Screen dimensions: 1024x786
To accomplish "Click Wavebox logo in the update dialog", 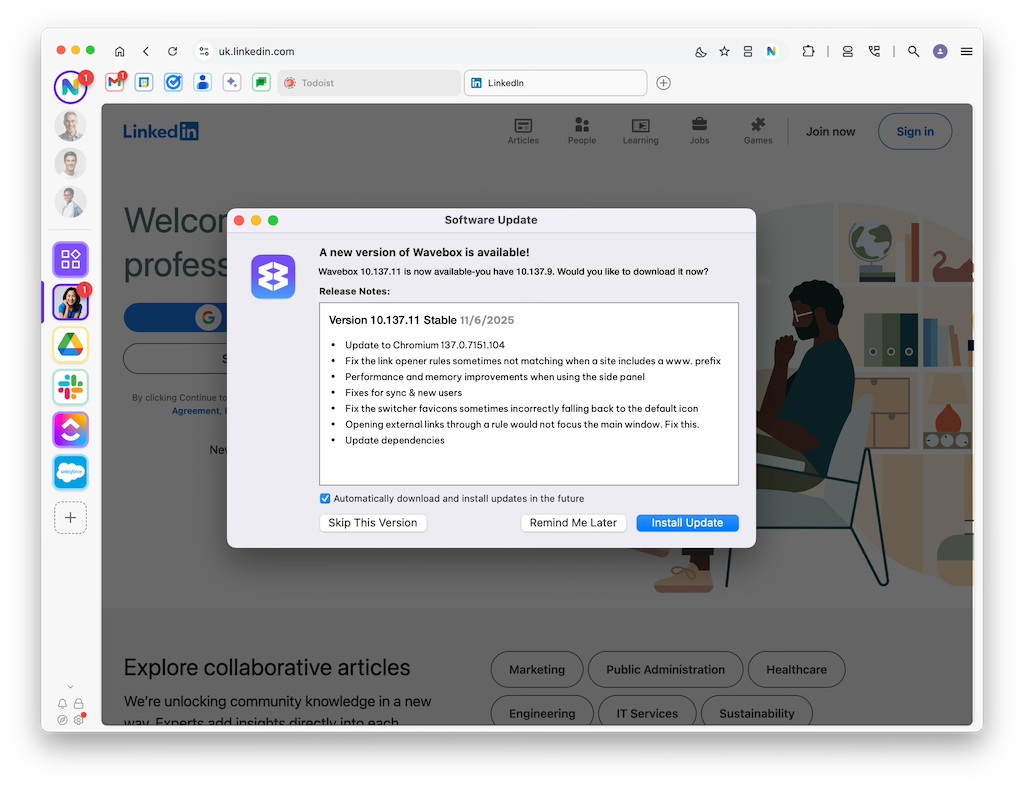I will click(x=273, y=277).
